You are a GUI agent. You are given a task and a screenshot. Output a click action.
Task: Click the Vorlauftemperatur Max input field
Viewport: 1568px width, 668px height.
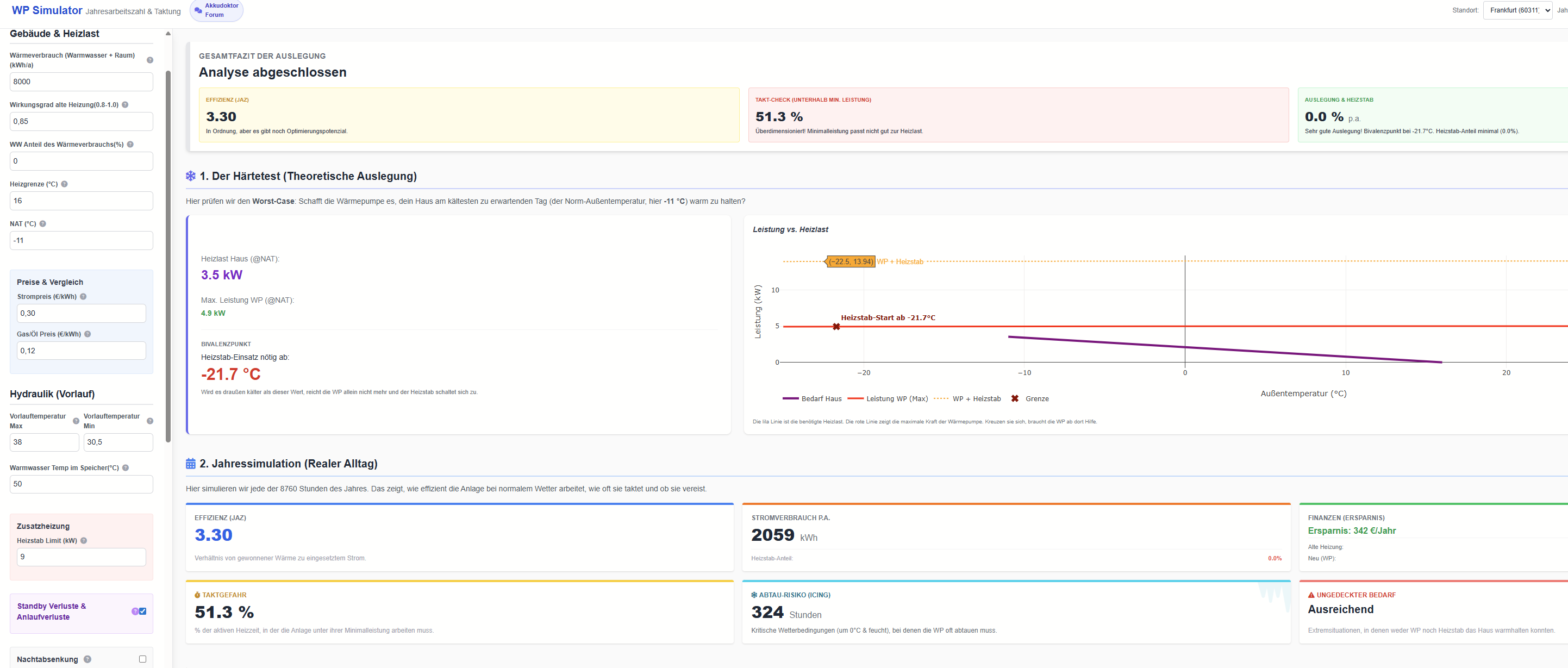[x=44, y=442]
